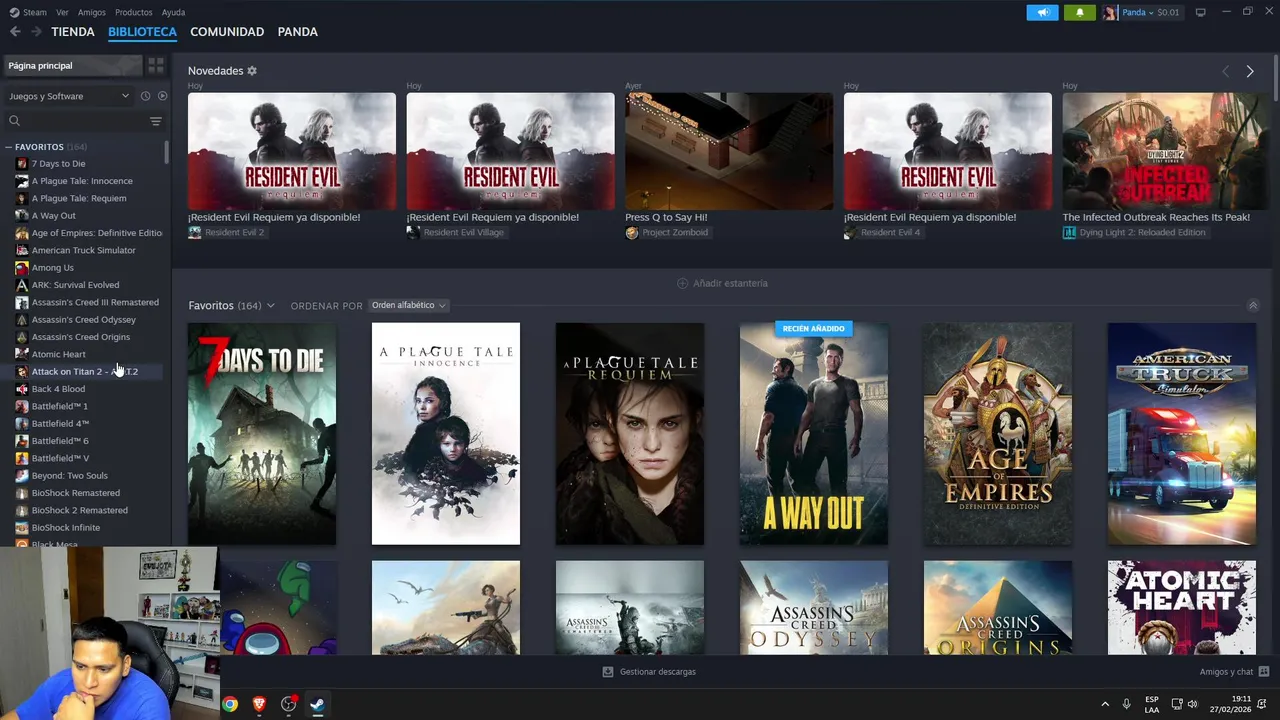Show hidden tray icons chevron
The width and height of the screenshot is (1280, 720).
point(1105,704)
